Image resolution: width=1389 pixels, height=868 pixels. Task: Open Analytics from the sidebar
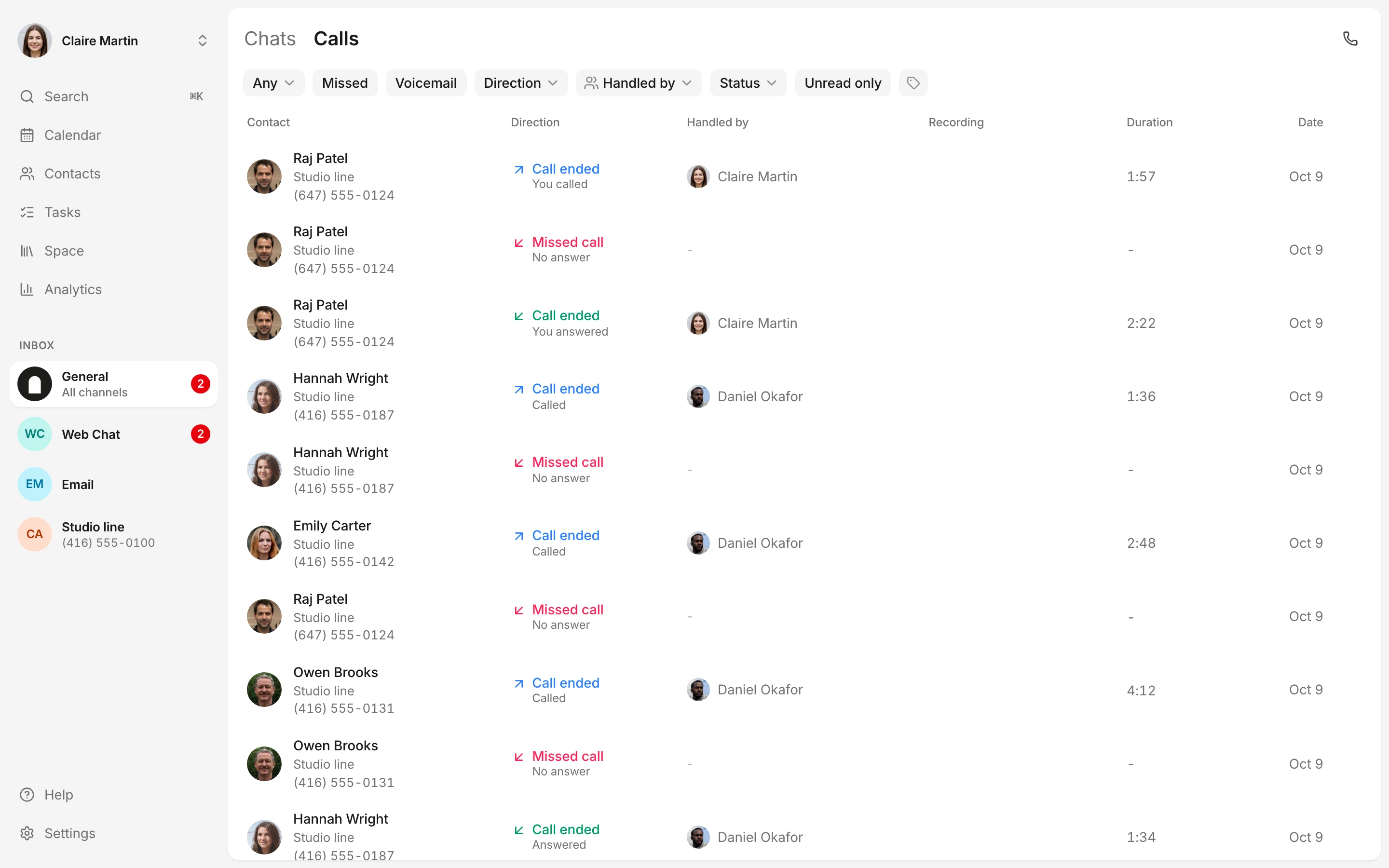tap(73, 289)
